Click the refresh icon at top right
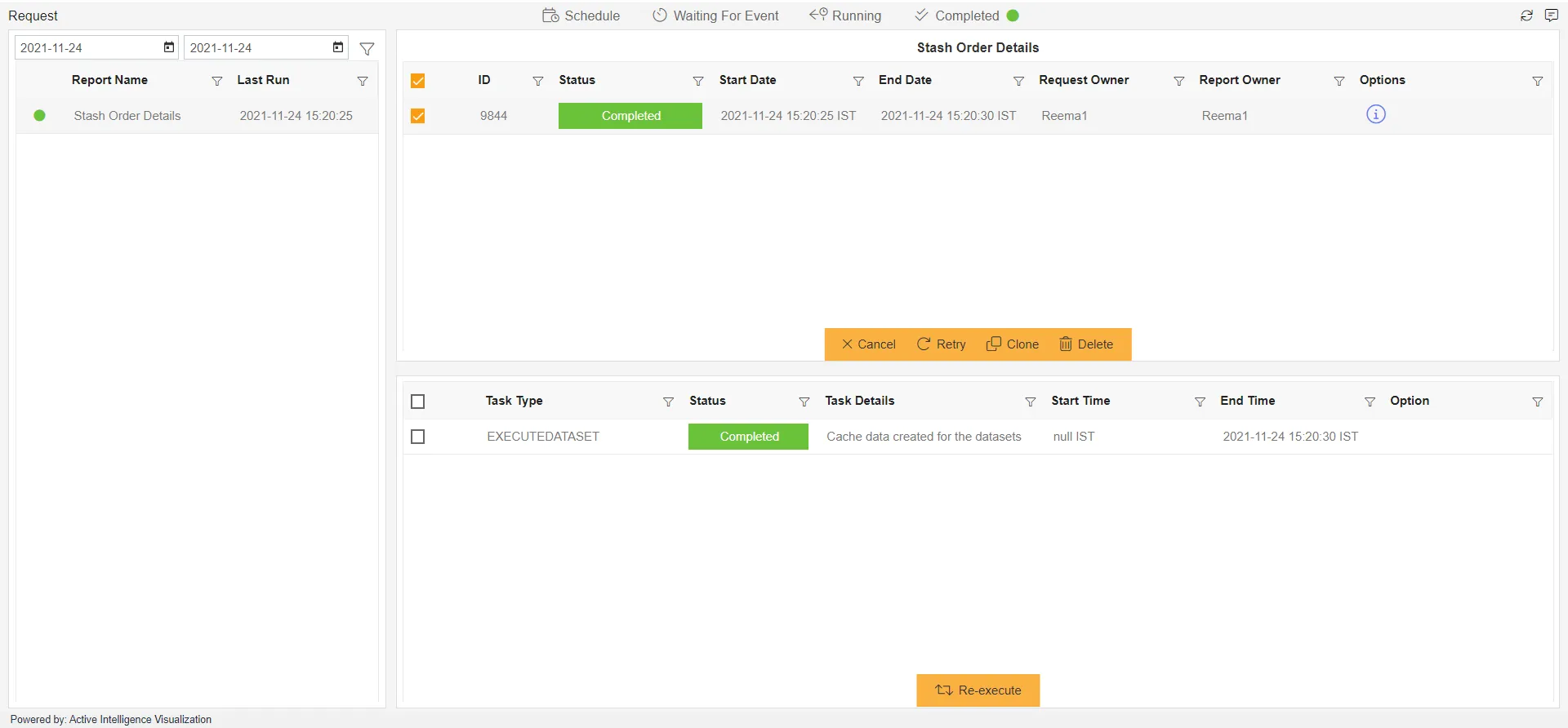 1526,16
